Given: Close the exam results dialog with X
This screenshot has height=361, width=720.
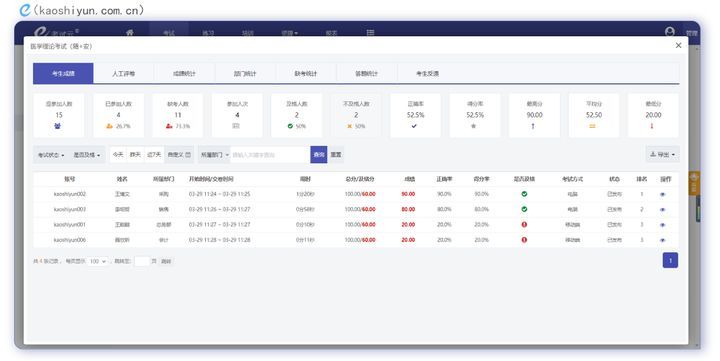Looking at the screenshot, I should click(678, 45).
